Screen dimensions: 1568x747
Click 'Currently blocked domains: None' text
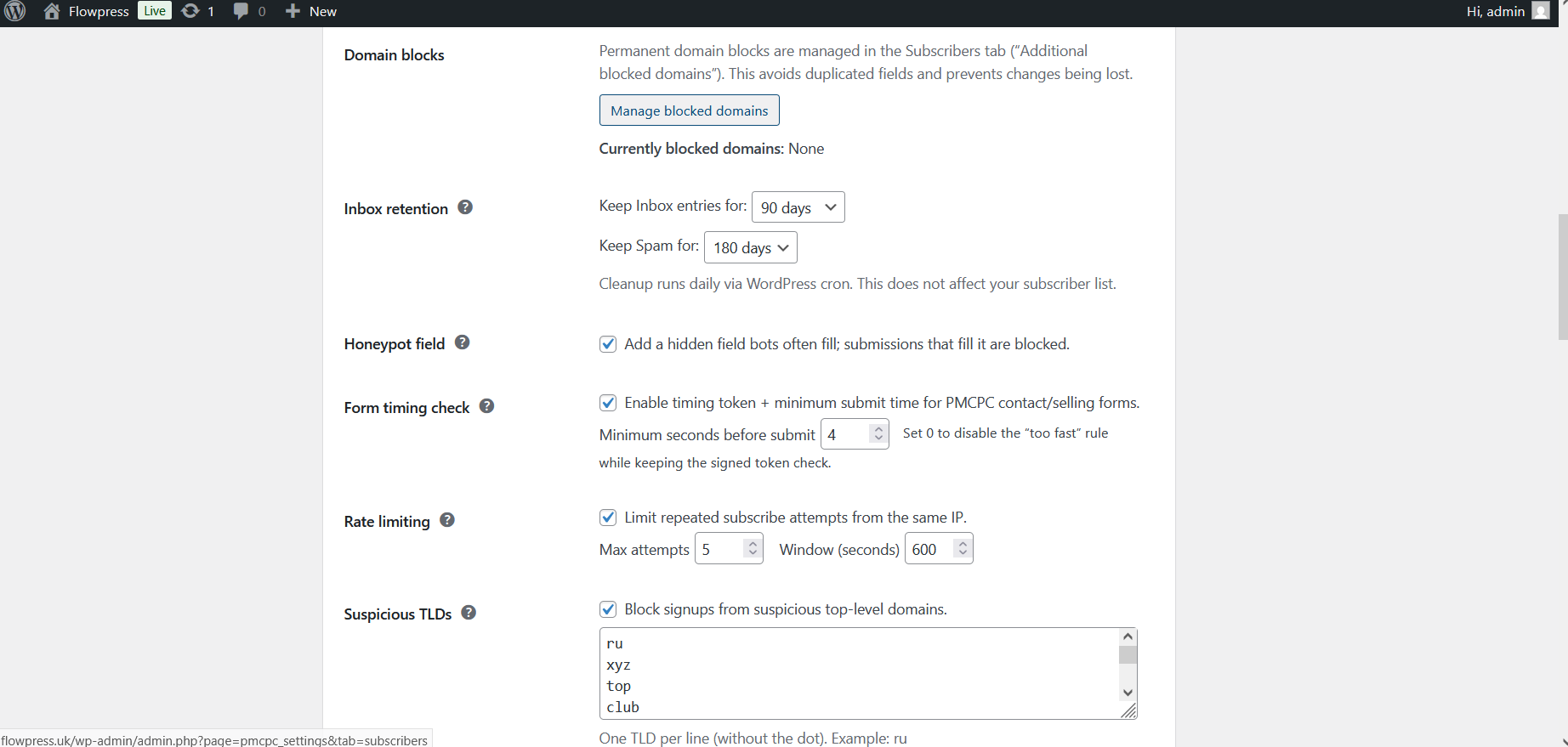[x=712, y=149]
